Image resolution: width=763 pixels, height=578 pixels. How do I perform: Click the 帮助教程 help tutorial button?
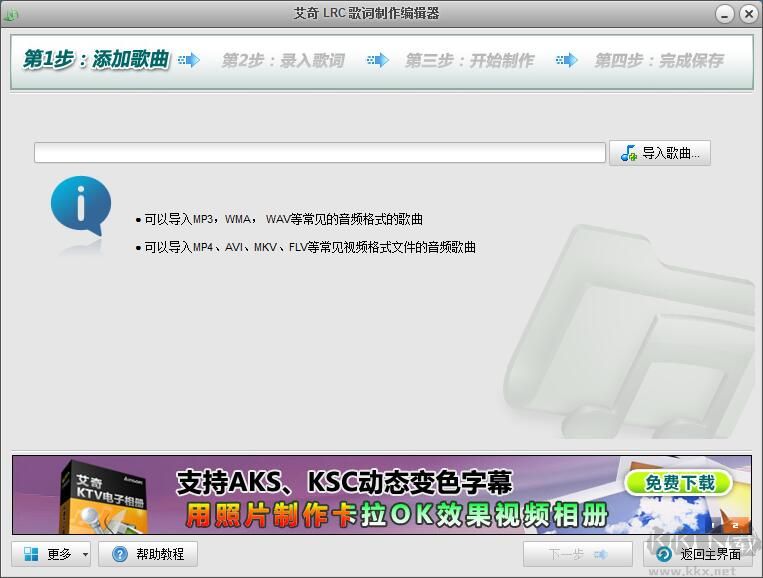148,554
